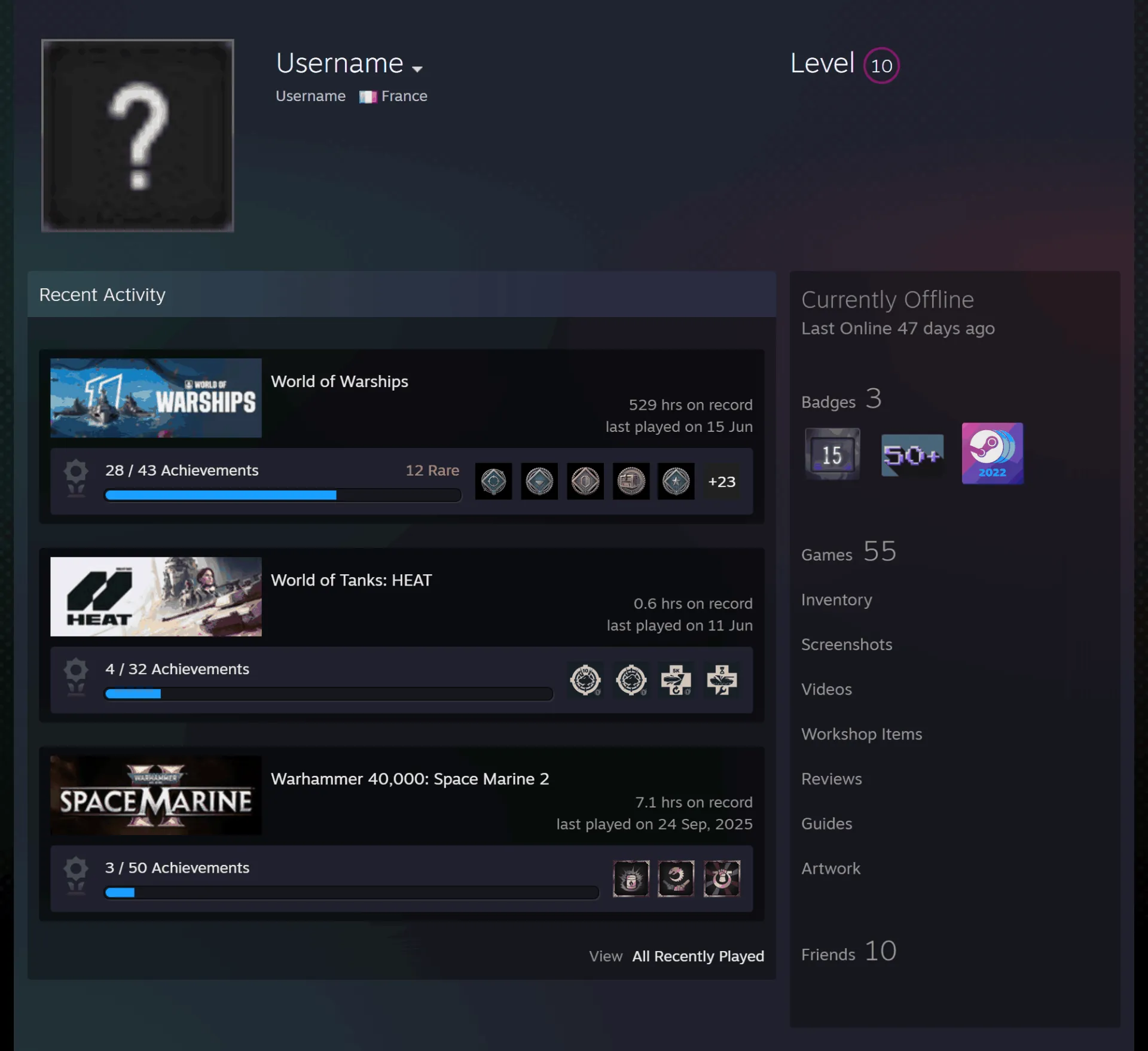The height and width of the screenshot is (1051, 1148).
Task: Open the Reviews link
Action: 832,779
